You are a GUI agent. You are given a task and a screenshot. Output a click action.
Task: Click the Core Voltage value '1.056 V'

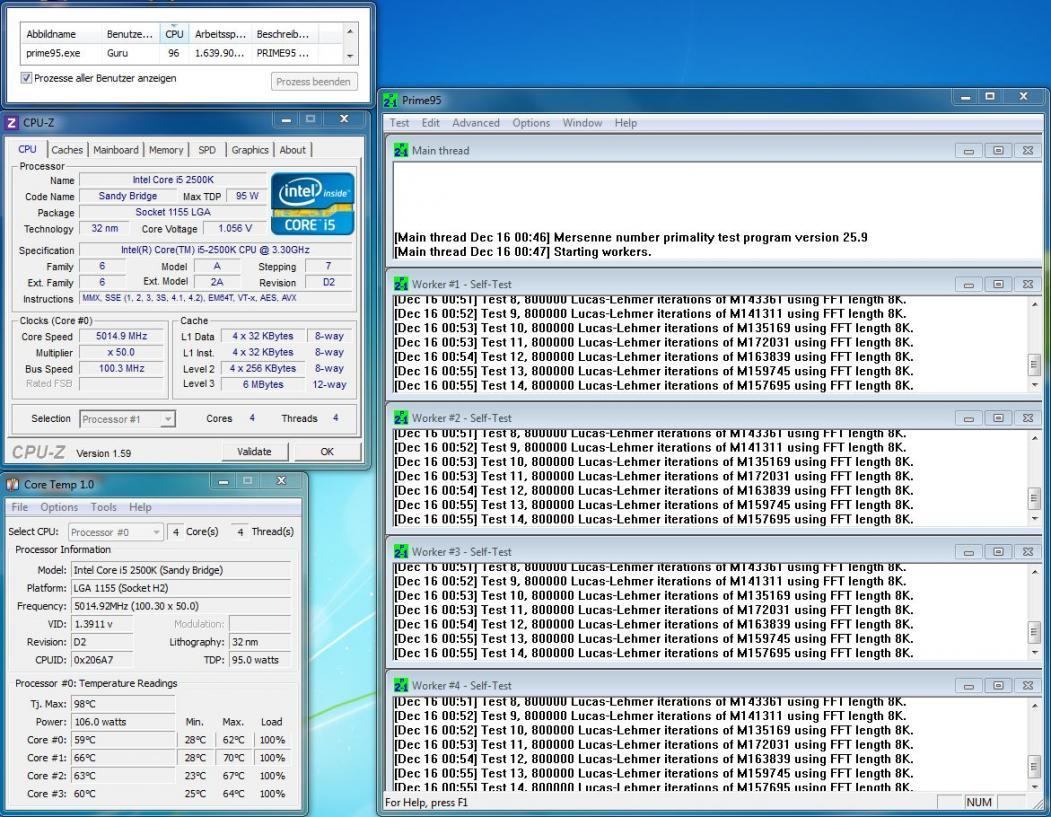click(x=235, y=229)
